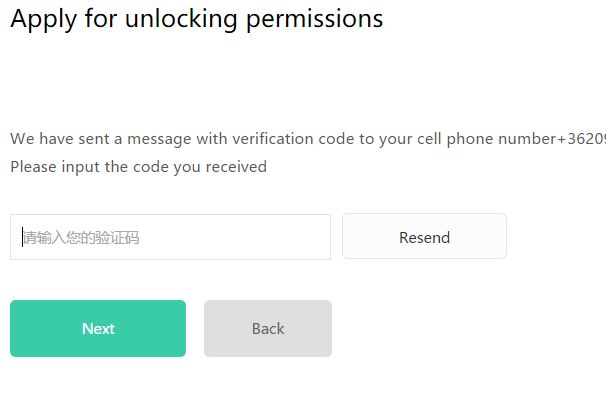
Task: Click the word 'permissions' in the title
Action: (x=315, y=19)
